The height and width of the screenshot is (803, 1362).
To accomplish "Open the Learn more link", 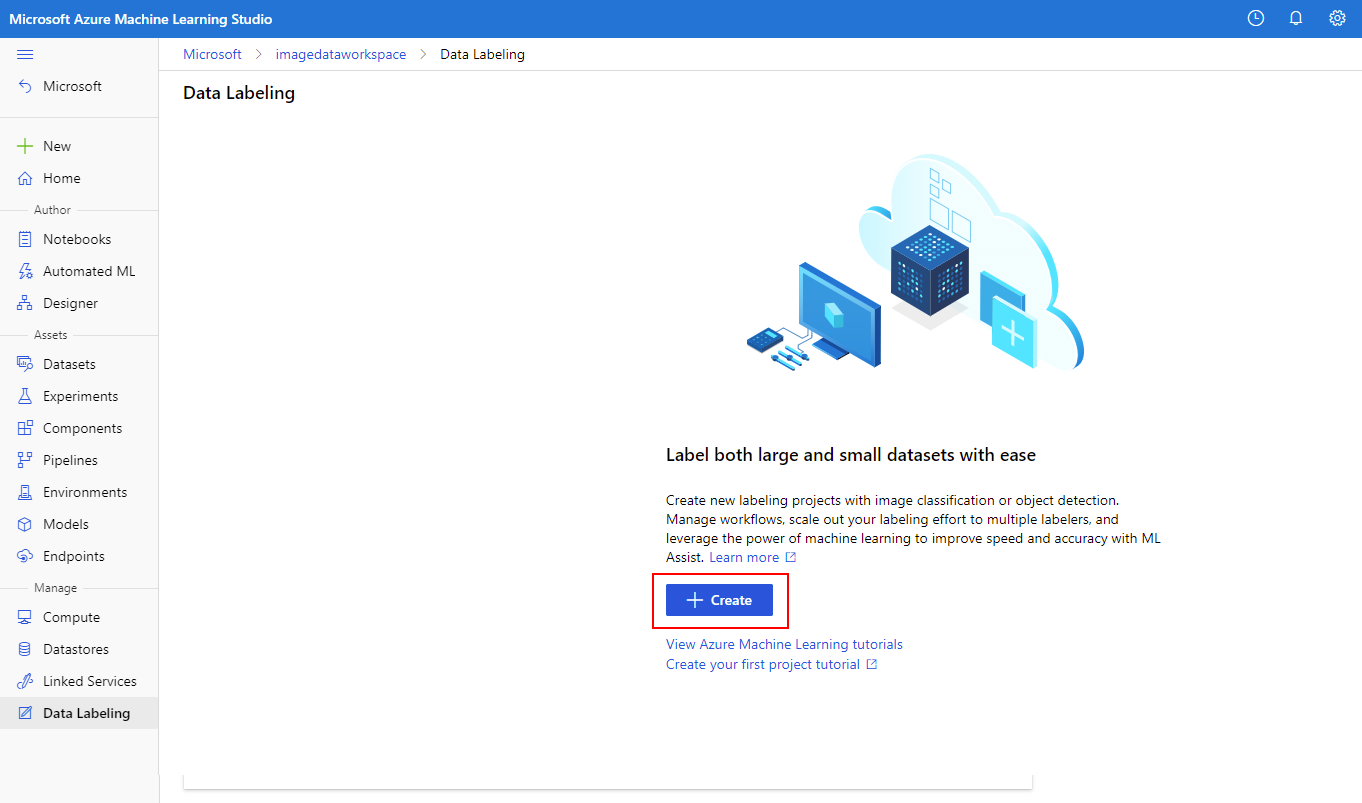I will click(744, 557).
